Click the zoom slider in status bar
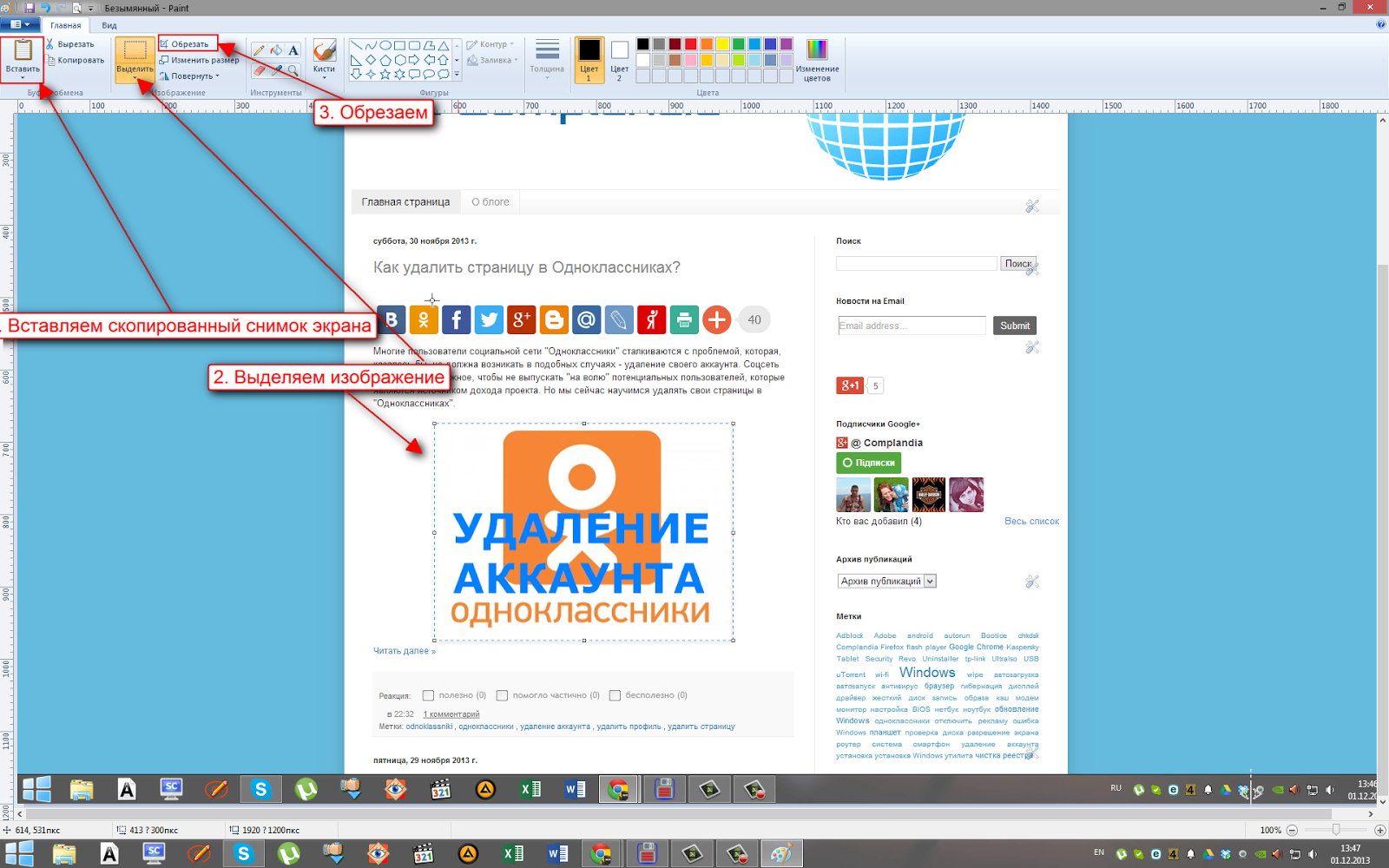This screenshot has width=1389, height=868. tap(1335, 830)
